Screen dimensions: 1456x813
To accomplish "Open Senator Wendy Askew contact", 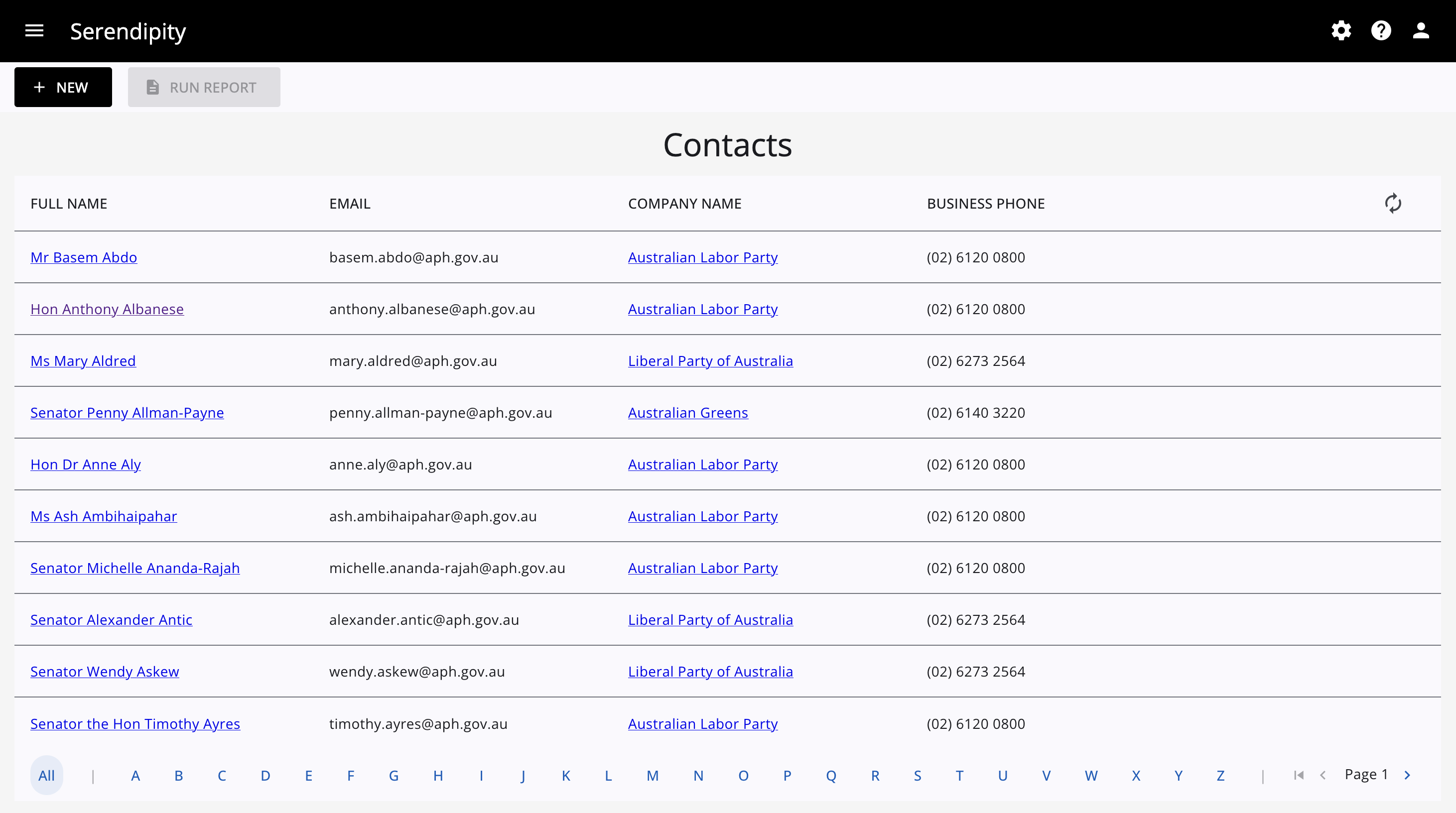I will pos(105,671).
